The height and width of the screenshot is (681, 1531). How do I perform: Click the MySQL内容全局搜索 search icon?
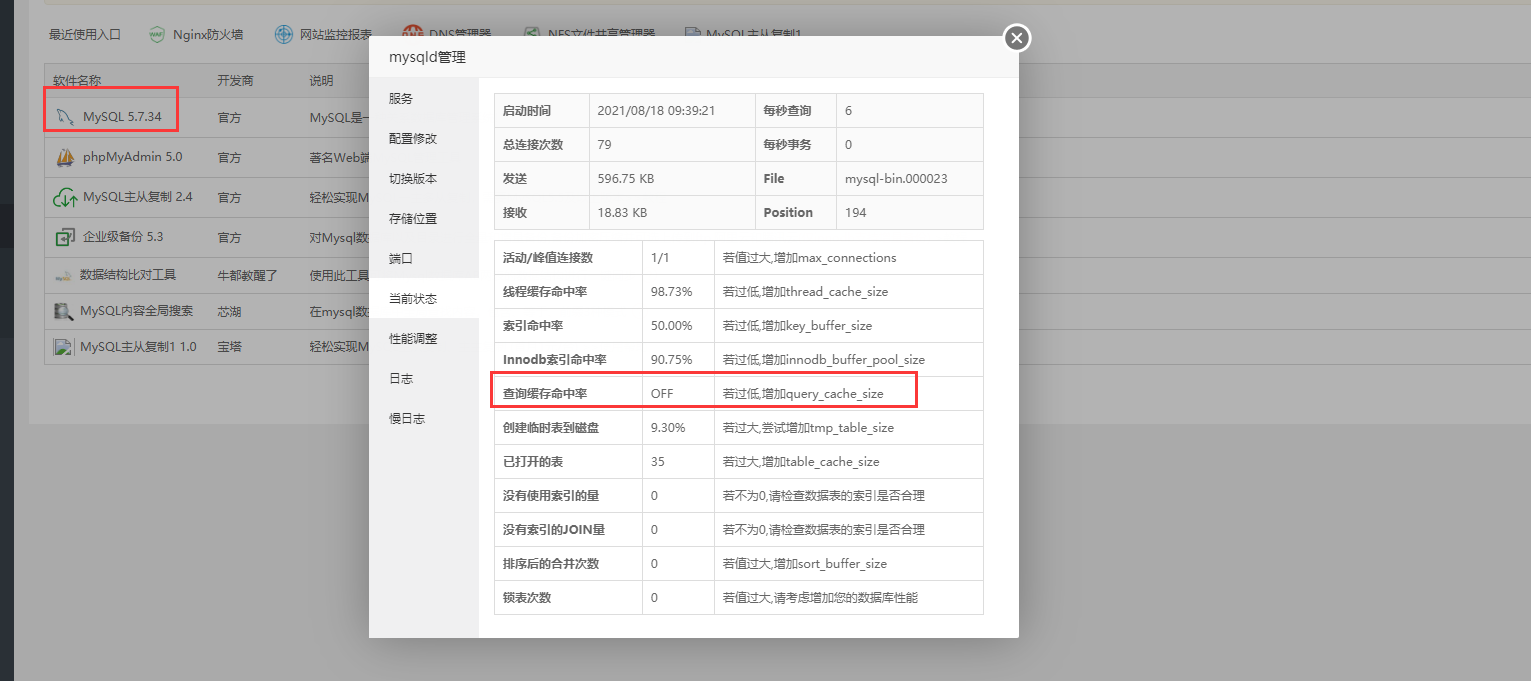tap(63, 312)
